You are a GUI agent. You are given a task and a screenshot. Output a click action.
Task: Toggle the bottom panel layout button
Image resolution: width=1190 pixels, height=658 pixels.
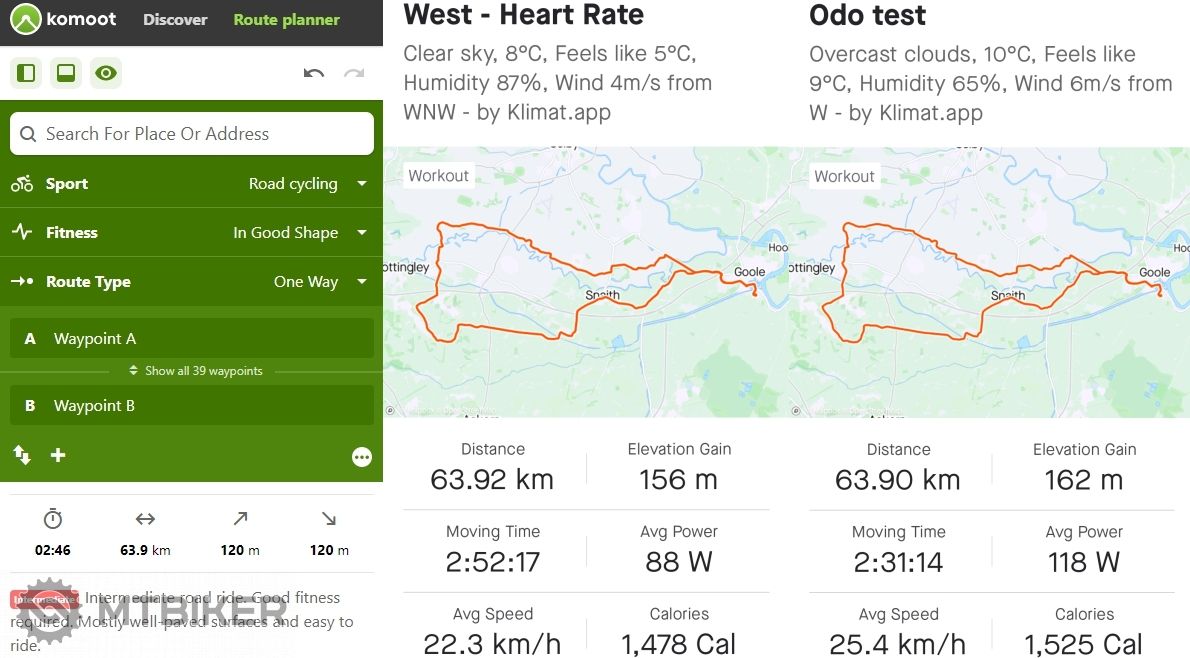[x=66, y=73]
